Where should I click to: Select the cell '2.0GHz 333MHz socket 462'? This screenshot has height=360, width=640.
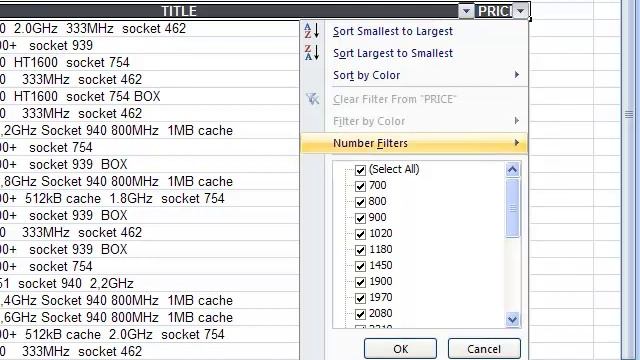(x=149, y=29)
